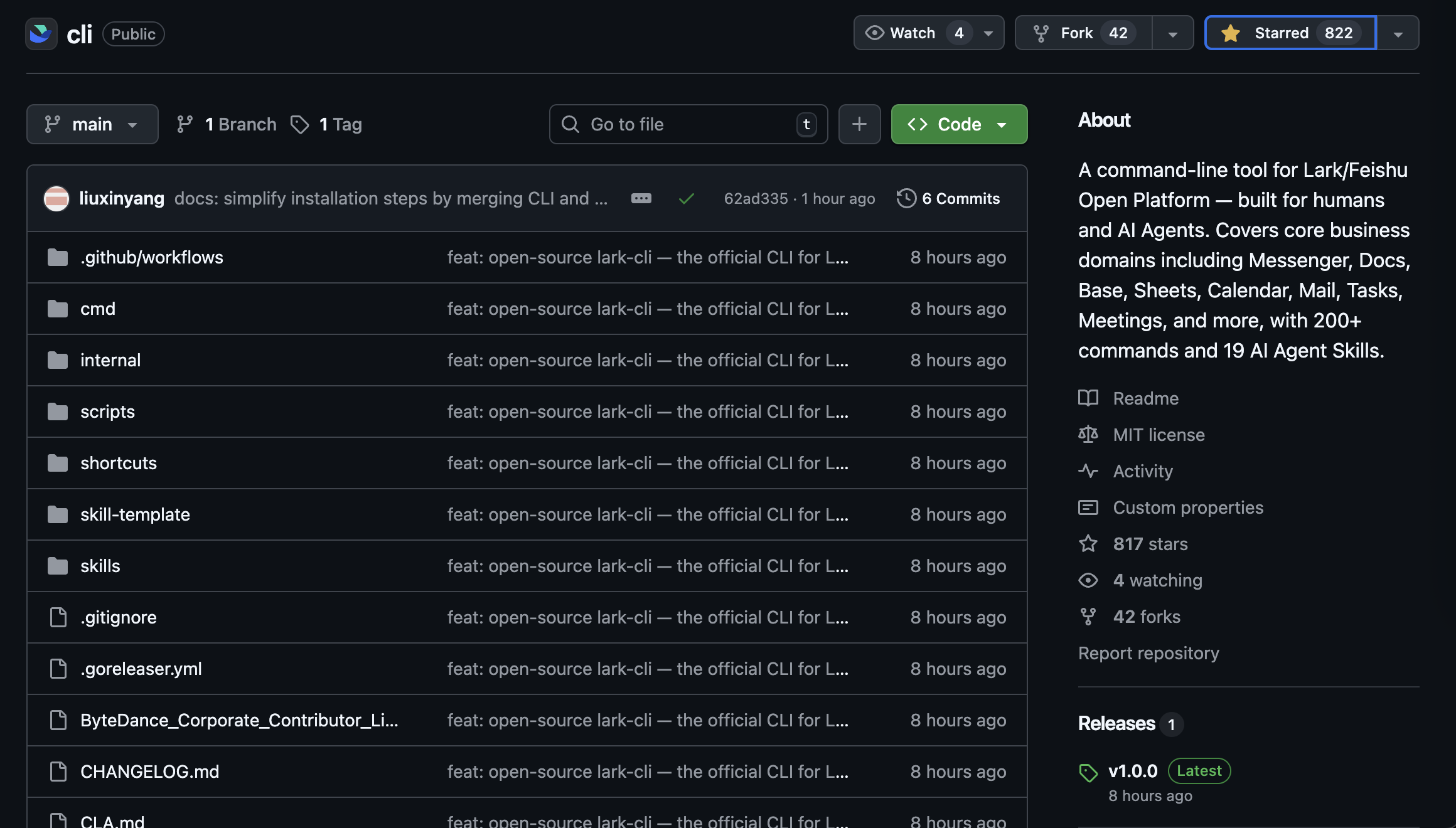Click liuxinyang's avatar thumbnail
This screenshot has height=828, width=1456.
pyautogui.click(x=56, y=198)
